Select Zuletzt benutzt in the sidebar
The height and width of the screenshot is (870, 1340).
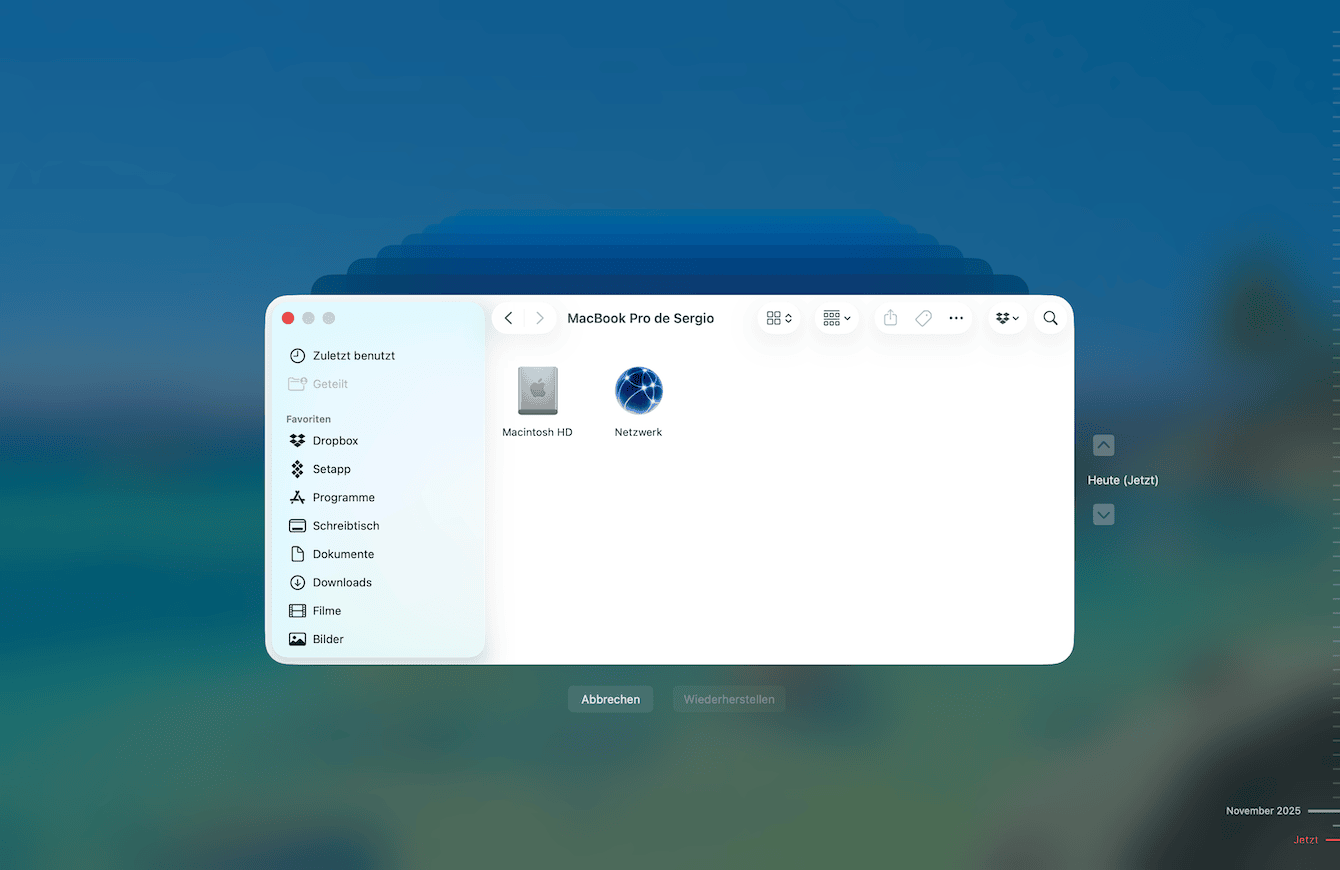coord(354,355)
